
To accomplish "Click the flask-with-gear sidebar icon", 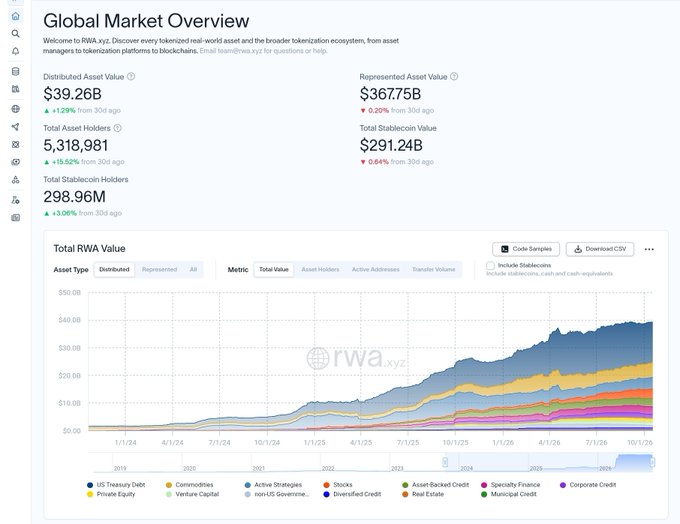I will [16, 200].
